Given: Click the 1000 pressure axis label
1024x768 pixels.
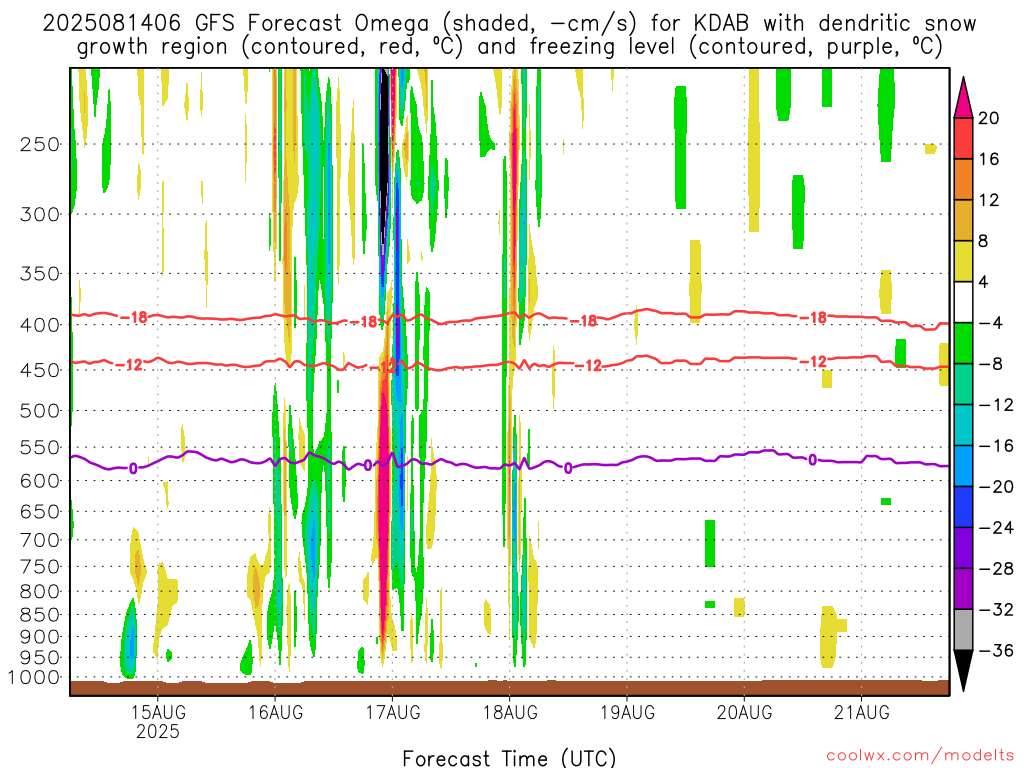Looking at the screenshot, I should pyautogui.click(x=34, y=678).
